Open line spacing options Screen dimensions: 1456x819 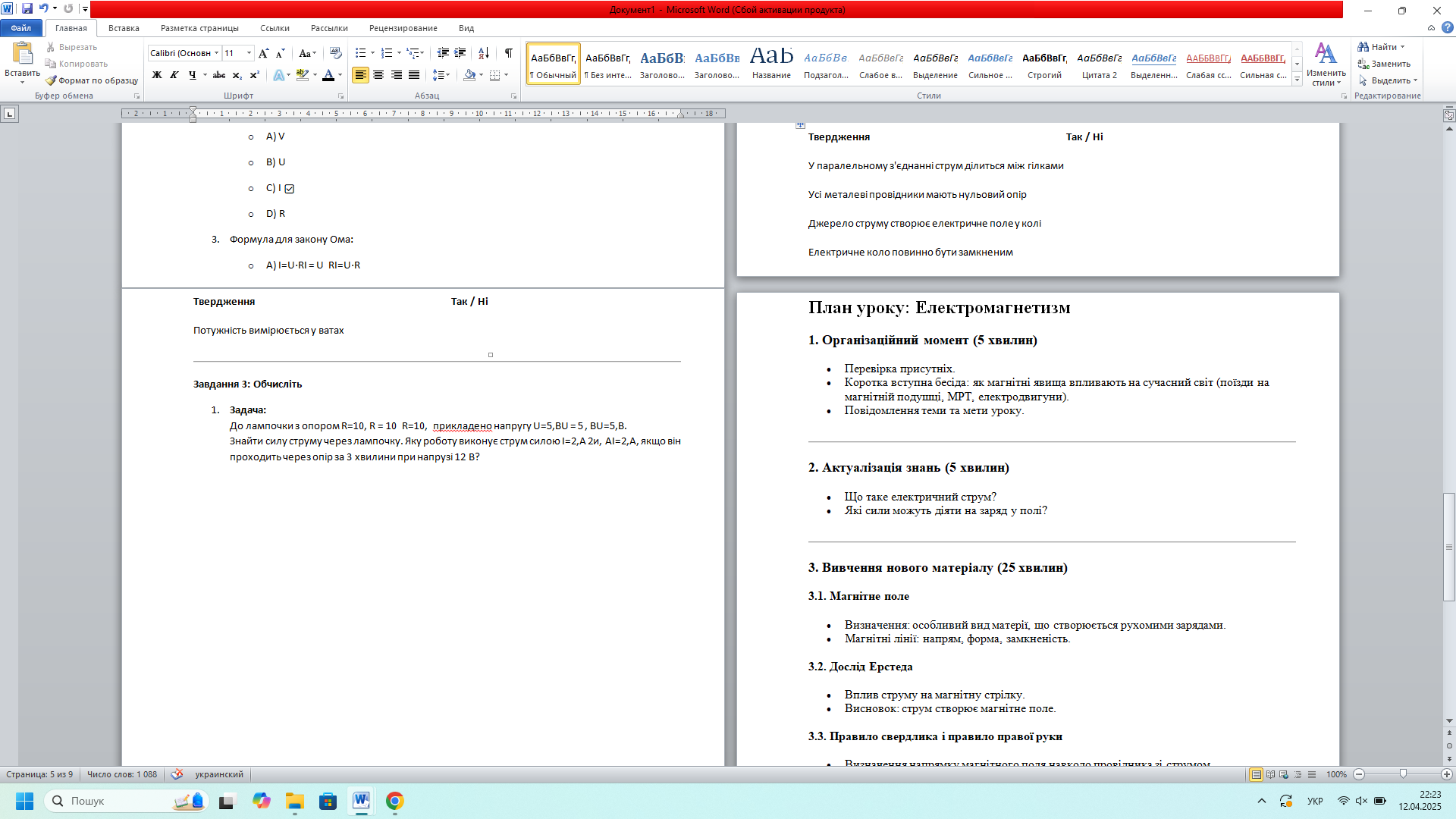coord(441,75)
